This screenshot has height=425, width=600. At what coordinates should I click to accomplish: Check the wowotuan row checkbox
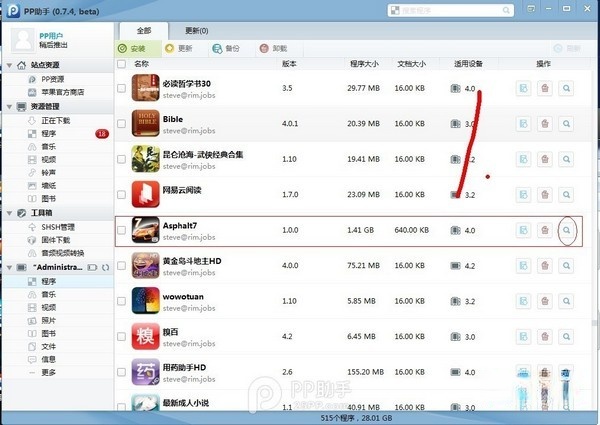pyautogui.click(x=121, y=301)
